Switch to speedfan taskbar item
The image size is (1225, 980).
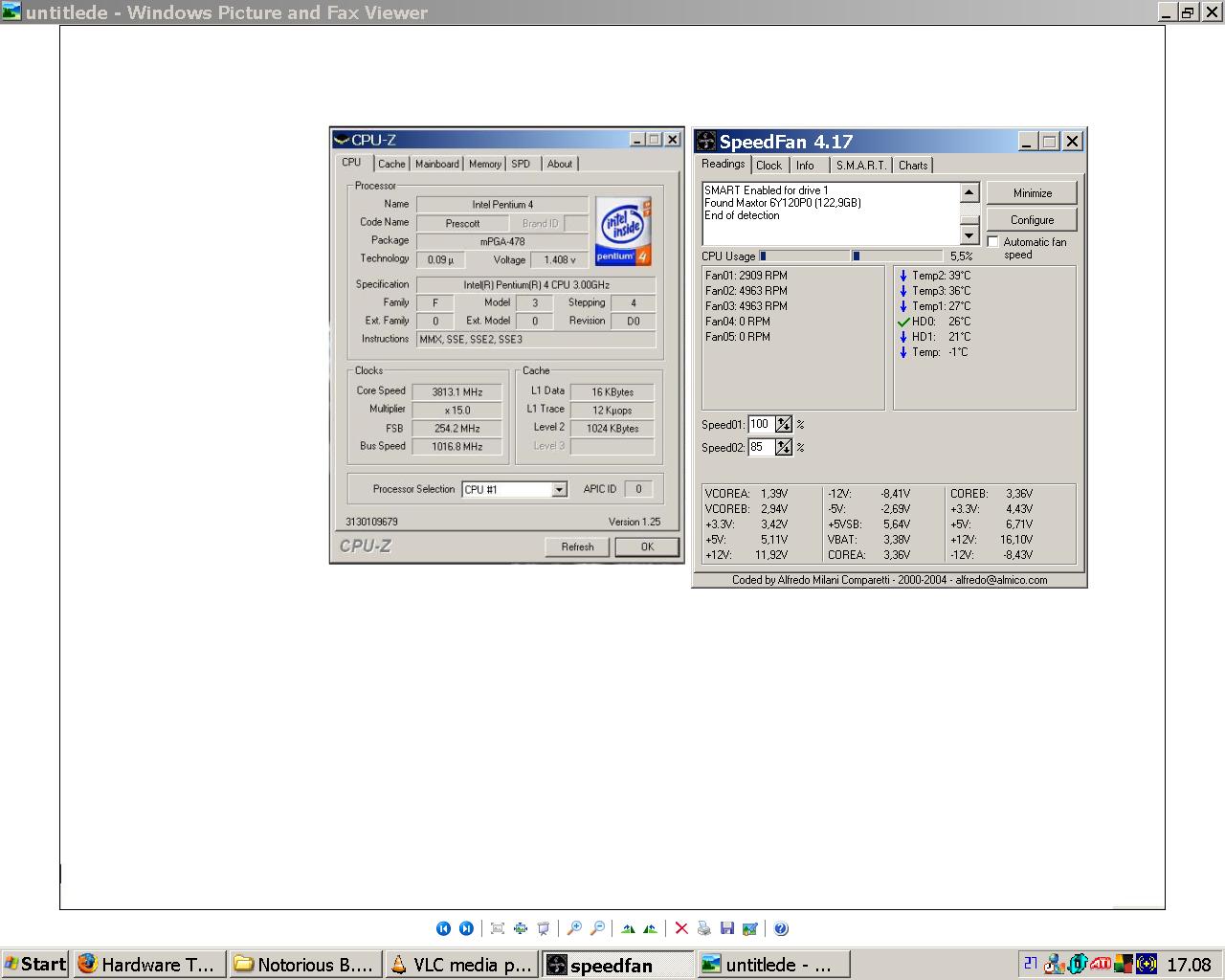[x=618, y=965]
